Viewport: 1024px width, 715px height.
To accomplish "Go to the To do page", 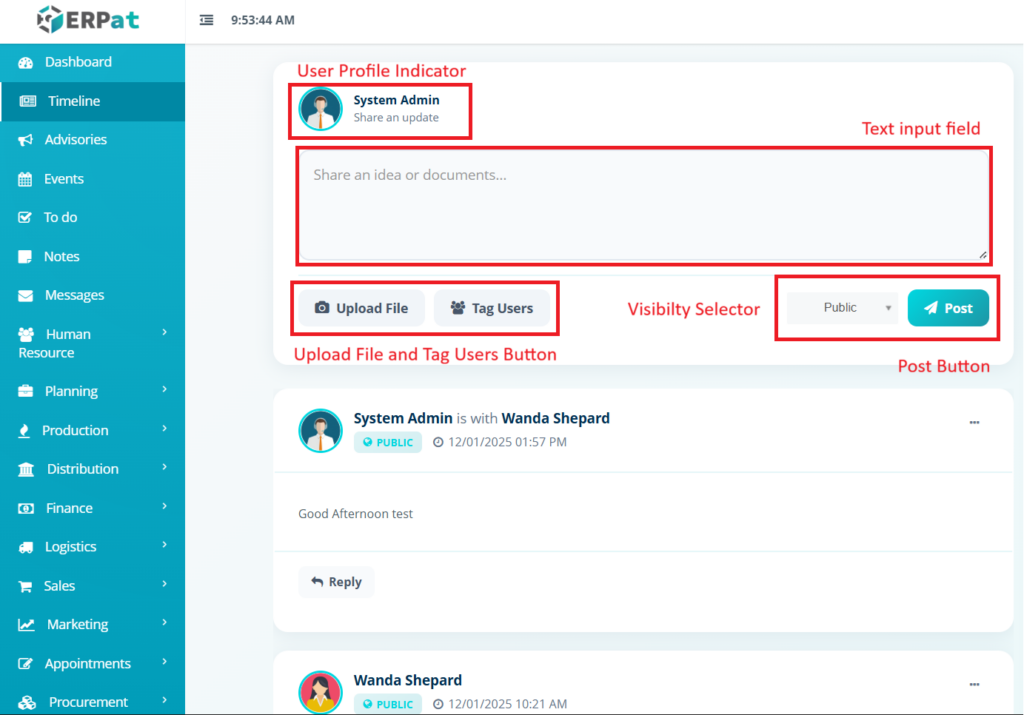I will [x=60, y=217].
